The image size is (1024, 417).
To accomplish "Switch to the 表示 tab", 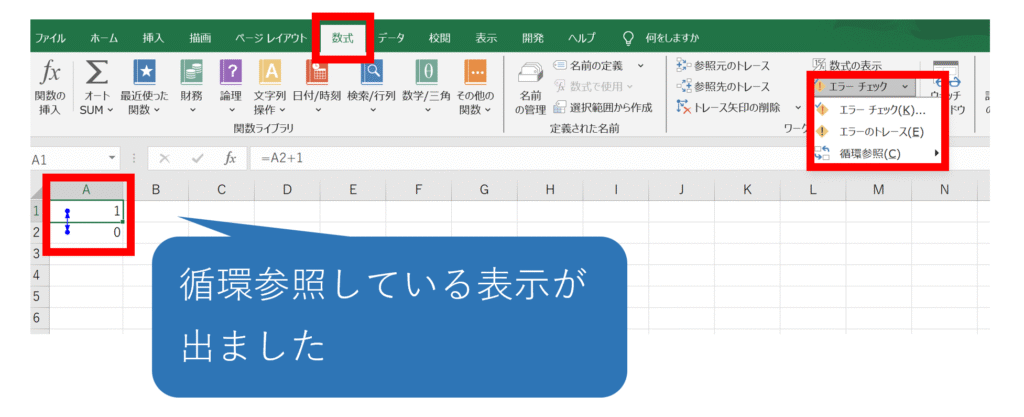I will (486, 38).
